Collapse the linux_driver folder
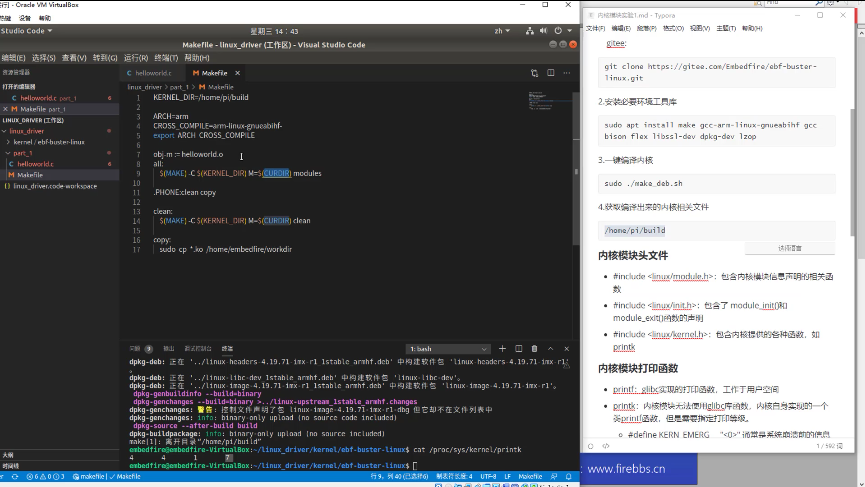This screenshot has height=487, width=865. coord(26,131)
